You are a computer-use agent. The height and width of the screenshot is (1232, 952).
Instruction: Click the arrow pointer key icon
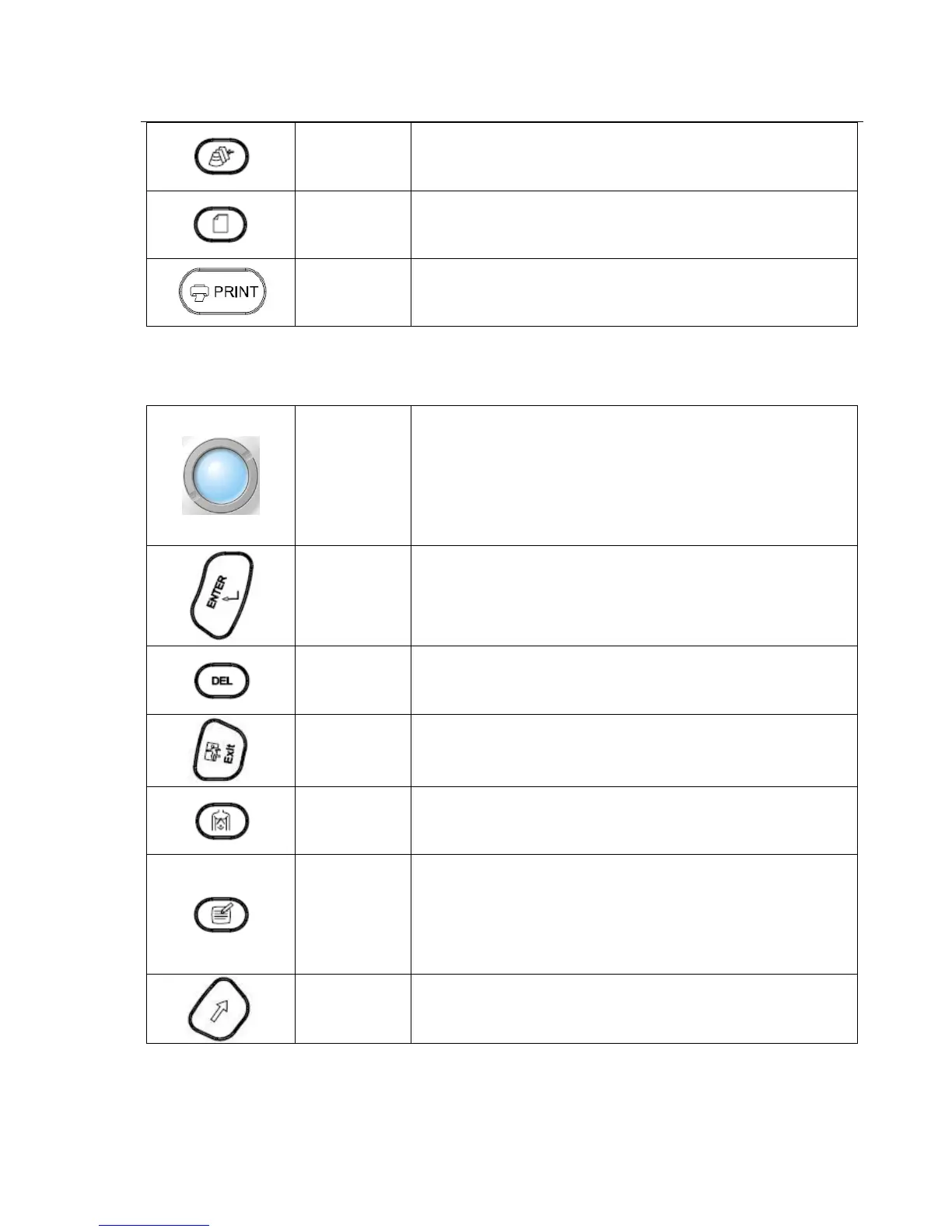[221, 1008]
